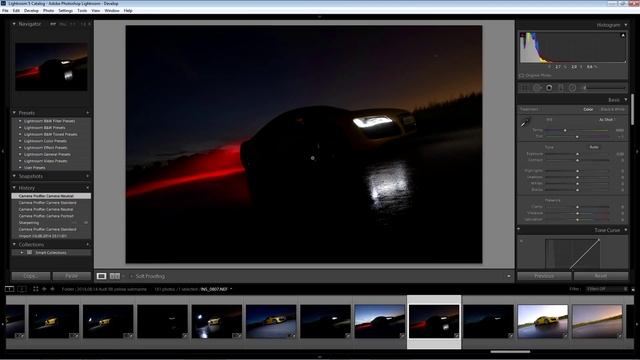640x360 pixels.
Task: Toggle shadow clipping indicator in histogram
Action: (522, 36)
